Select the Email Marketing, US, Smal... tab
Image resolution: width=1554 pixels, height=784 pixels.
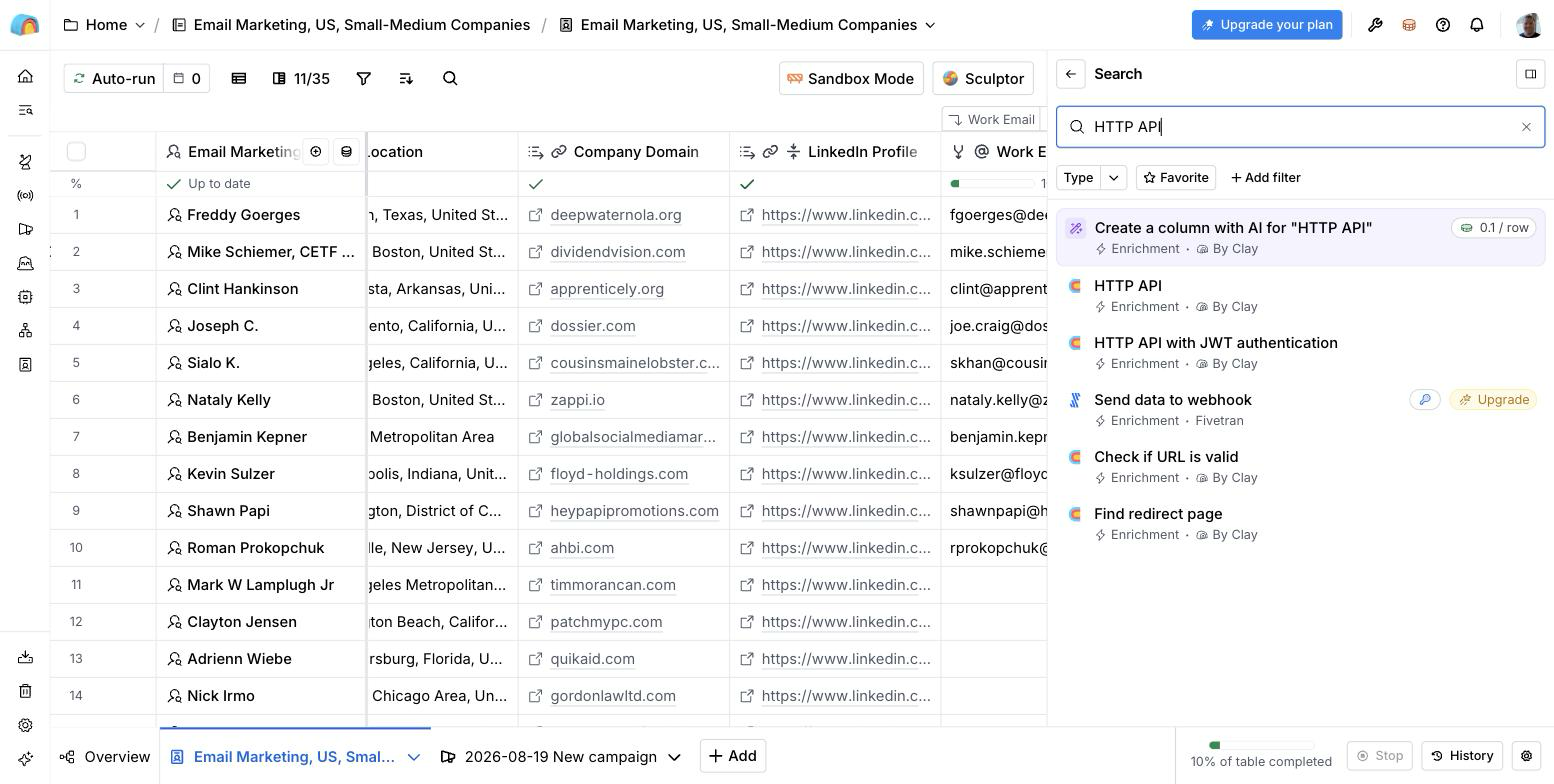[x=296, y=757]
